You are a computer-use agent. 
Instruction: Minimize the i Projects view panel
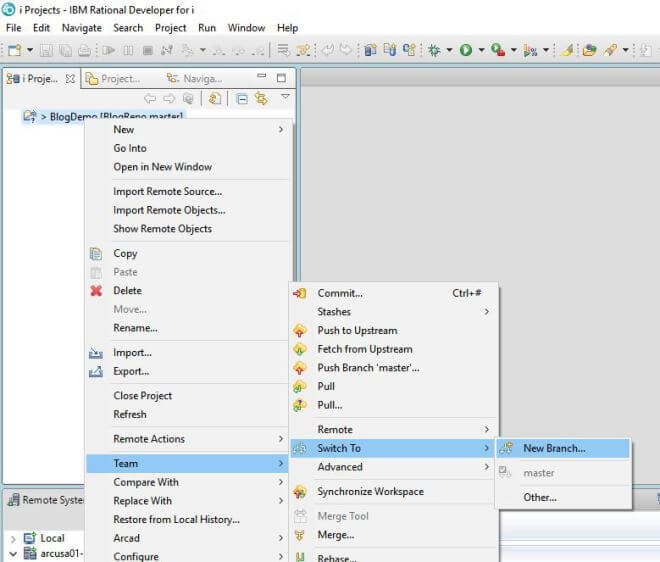click(262, 76)
